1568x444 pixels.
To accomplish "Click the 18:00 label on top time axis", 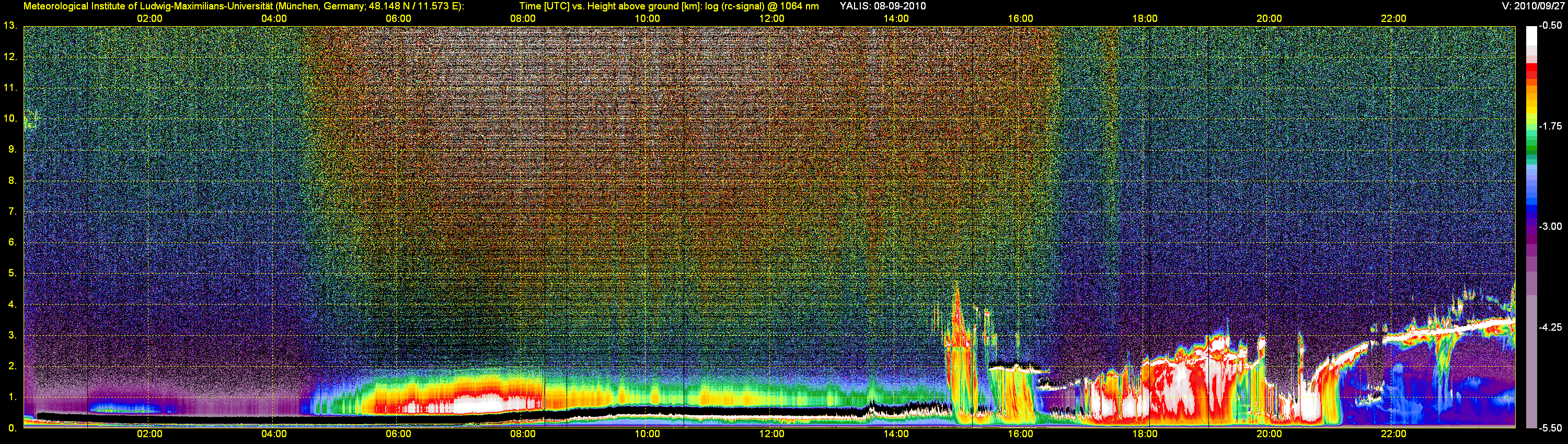I will (x=1145, y=19).
